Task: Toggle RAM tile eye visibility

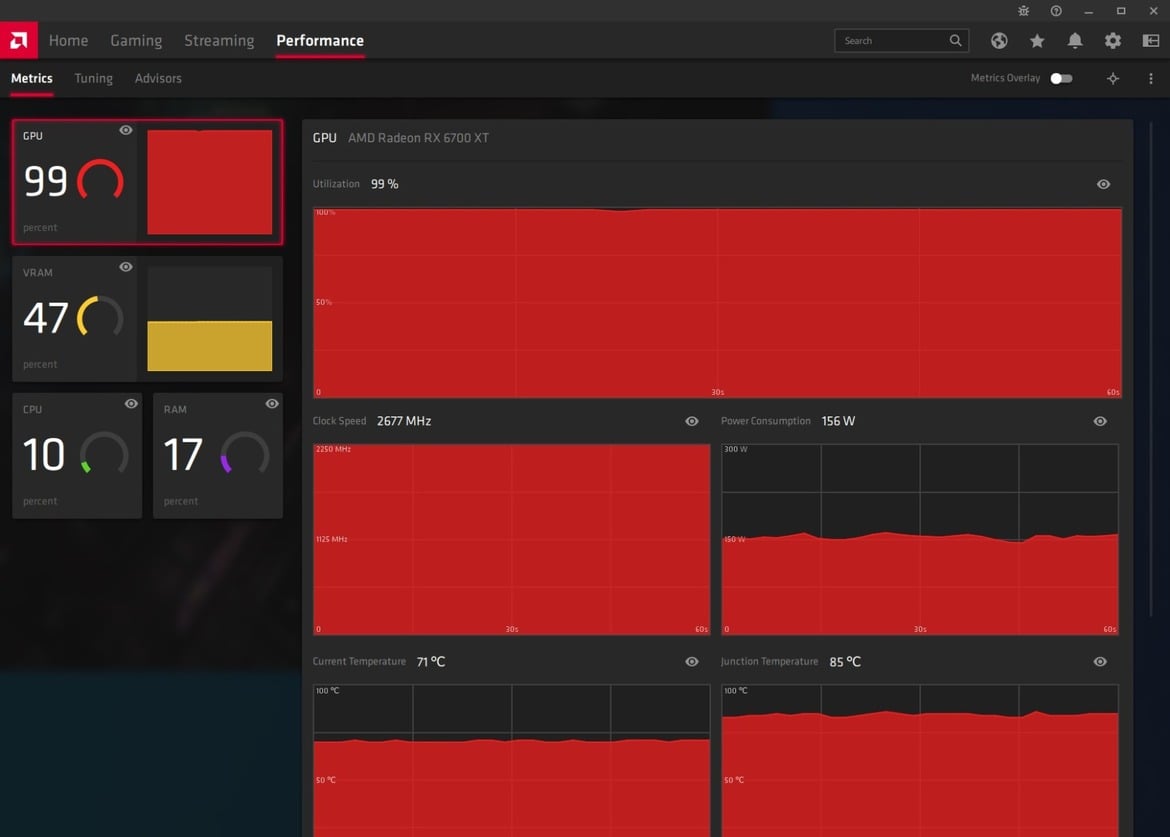Action: pyautogui.click(x=272, y=404)
